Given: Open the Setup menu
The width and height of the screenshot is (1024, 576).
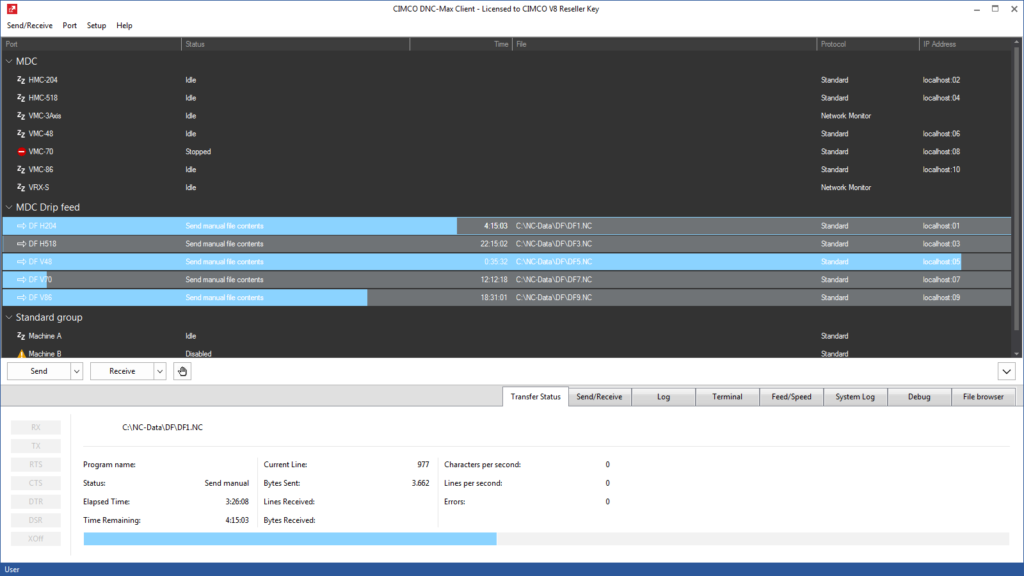Looking at the screenshot, I should click(96, 25).
